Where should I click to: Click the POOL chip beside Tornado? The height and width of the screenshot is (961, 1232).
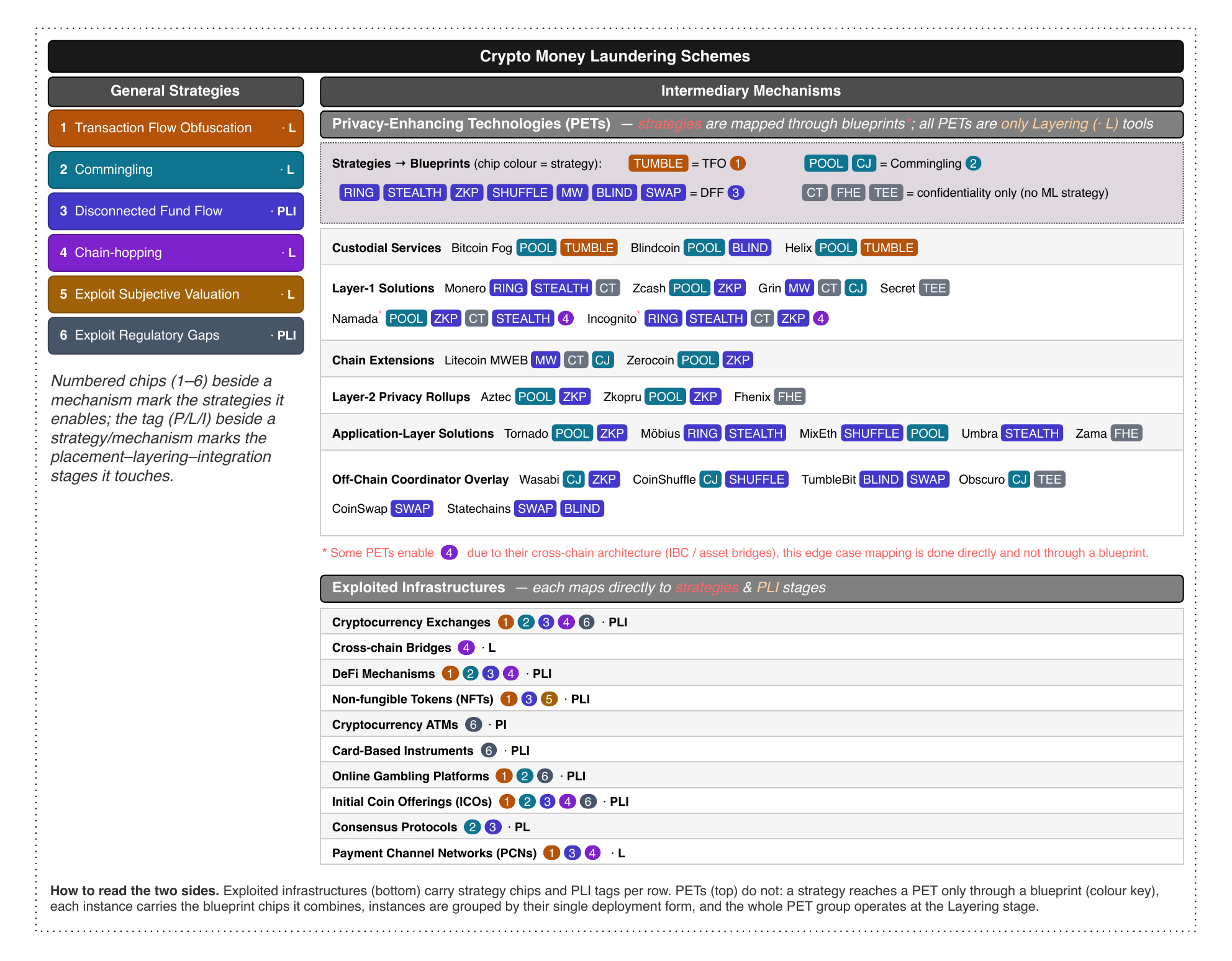coord(573,433)
